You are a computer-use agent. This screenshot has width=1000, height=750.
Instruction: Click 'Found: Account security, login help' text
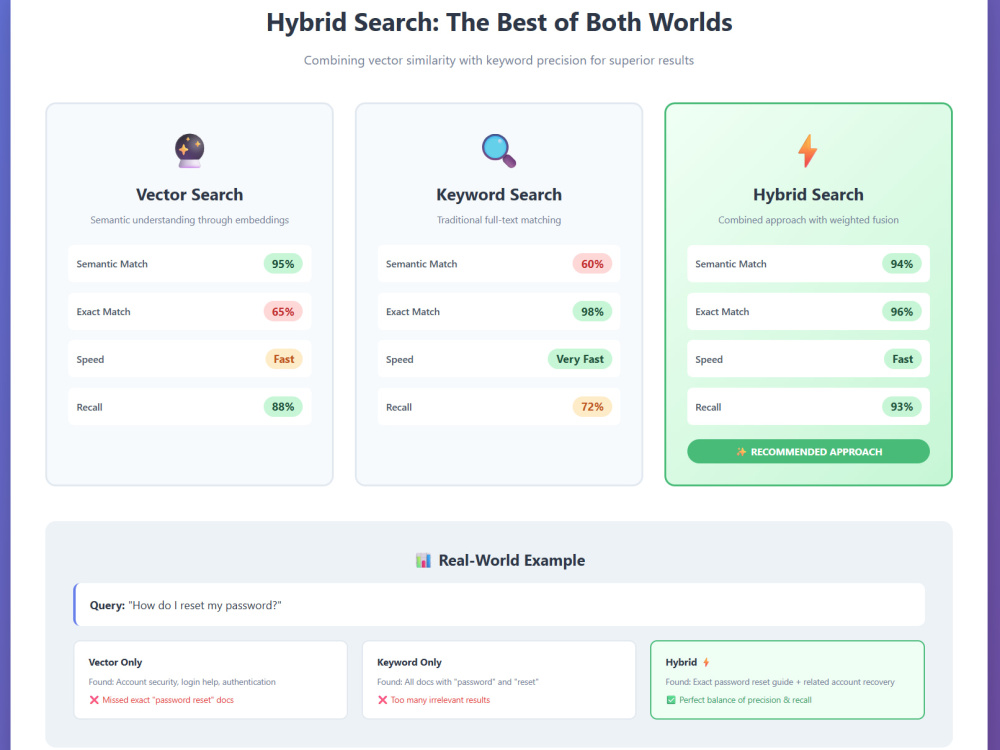coord(182,682)
